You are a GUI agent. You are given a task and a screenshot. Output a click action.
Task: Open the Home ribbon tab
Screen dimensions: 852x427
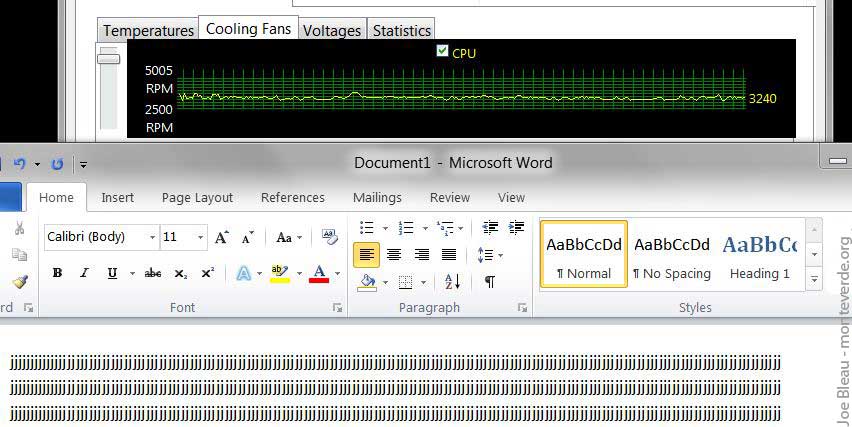pyautogui.click(x=57, y=198)
